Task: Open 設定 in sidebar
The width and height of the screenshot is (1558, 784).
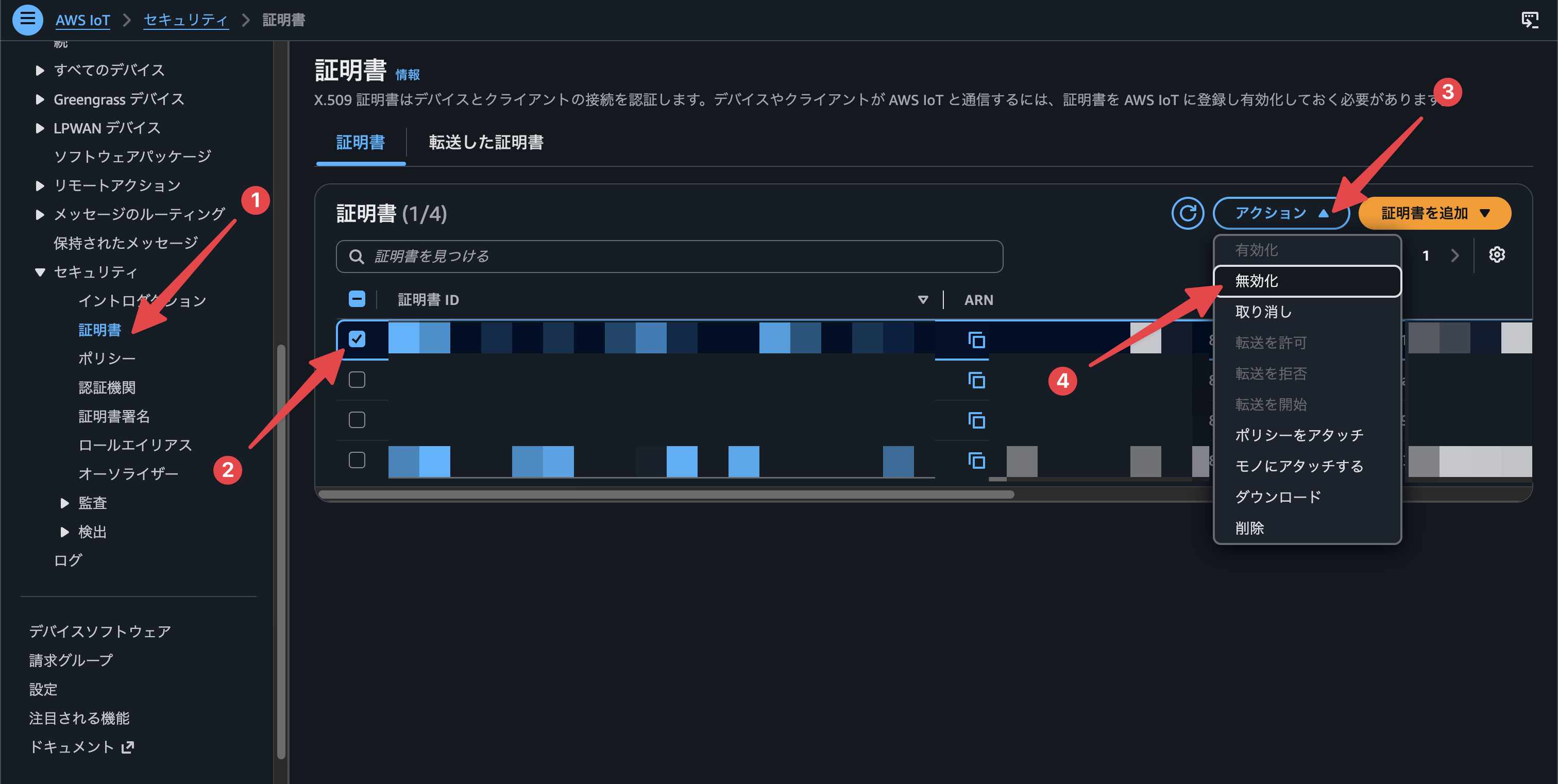Action: pos(43,689)
